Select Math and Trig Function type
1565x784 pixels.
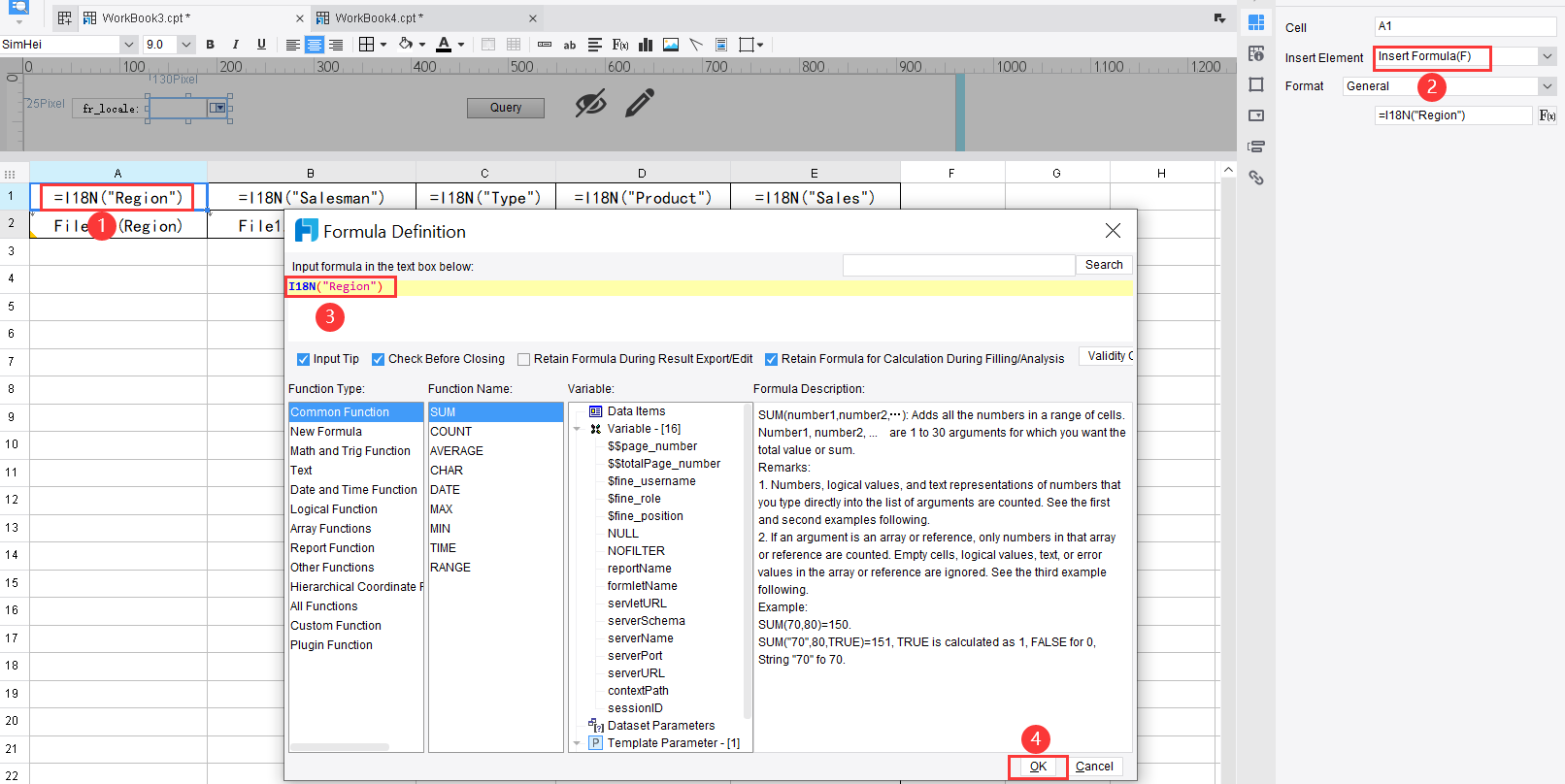pyautogui.click(x=350, y=451)
